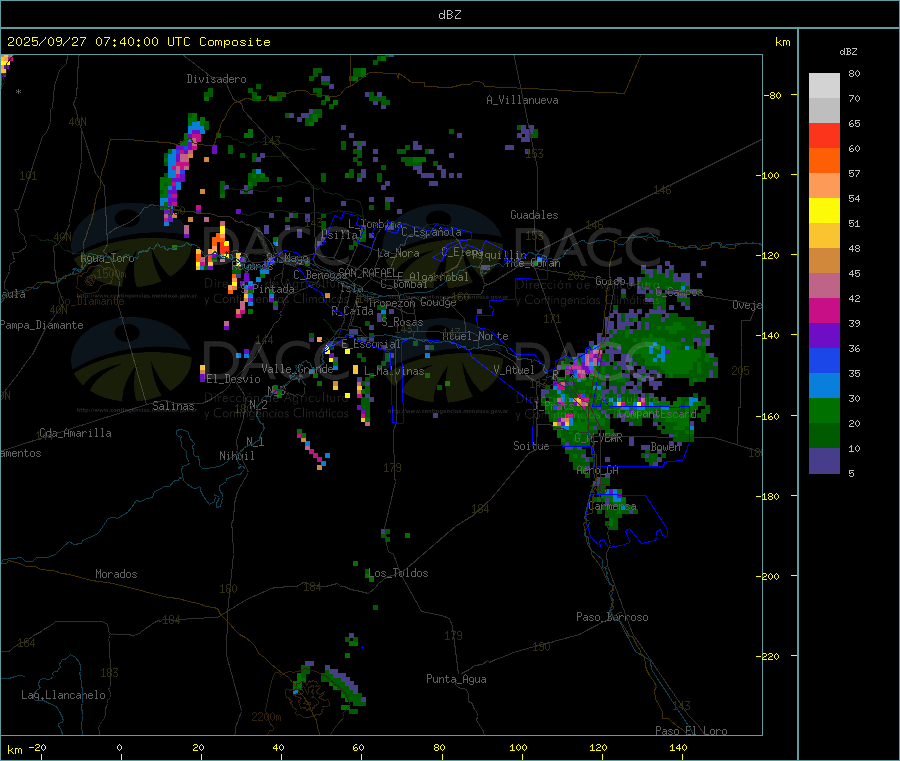Select the orange 60 dBZ legend swatch
The height and width of the screenshot is (761, 900).
824,160
